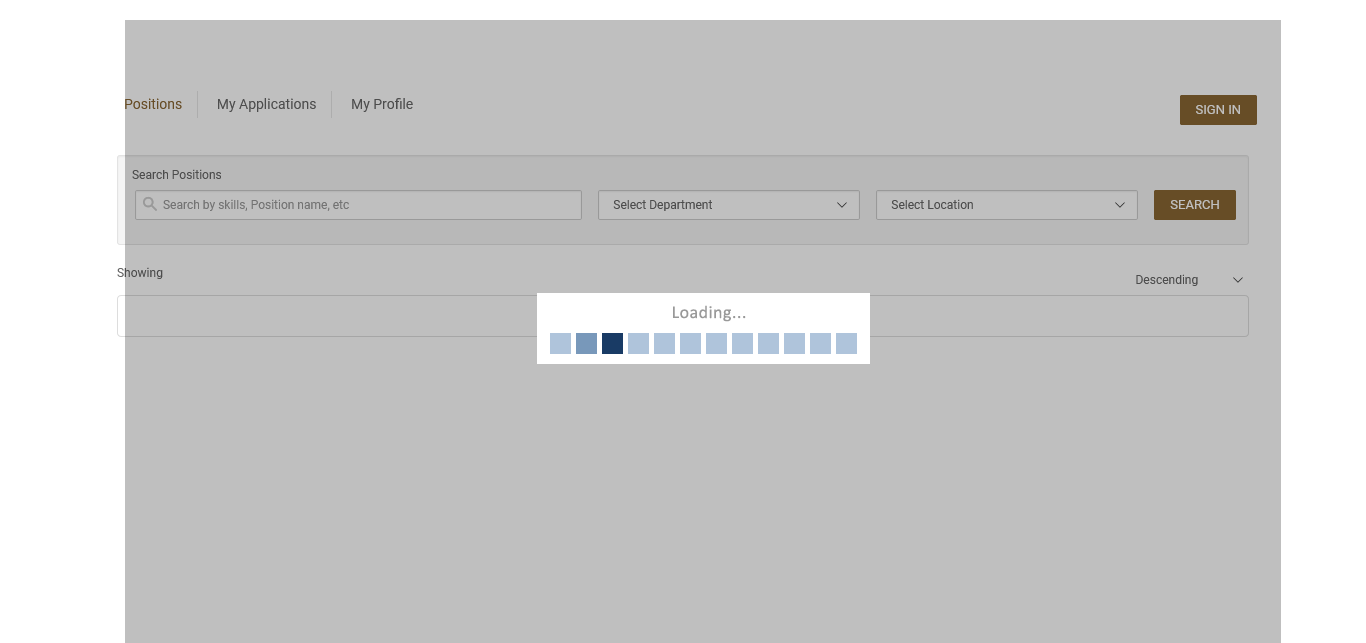The height and width of the screenshot is (643, 1366).
Task: Click the first light-blue loading square
Action: click(x=560, y=344)
